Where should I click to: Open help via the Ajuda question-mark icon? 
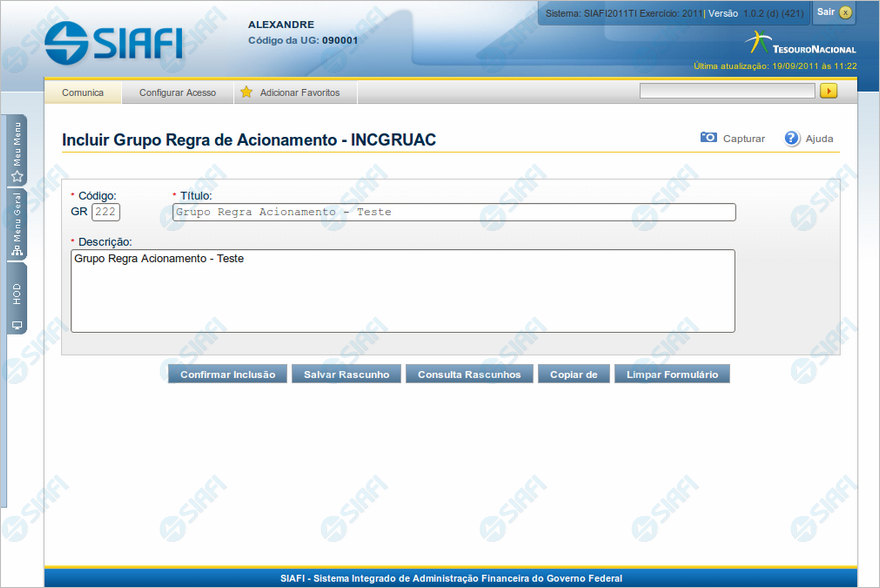(x=792, y=138)
